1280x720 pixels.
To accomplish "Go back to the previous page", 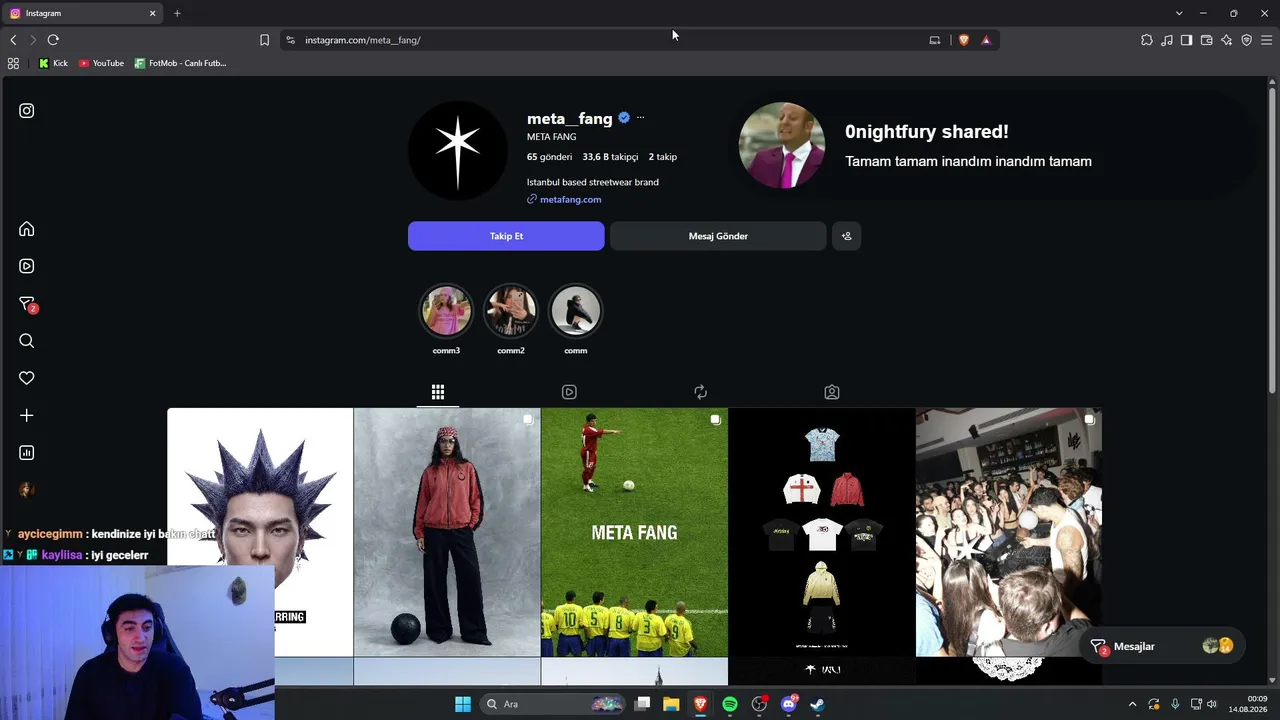I will click(13, 40).
